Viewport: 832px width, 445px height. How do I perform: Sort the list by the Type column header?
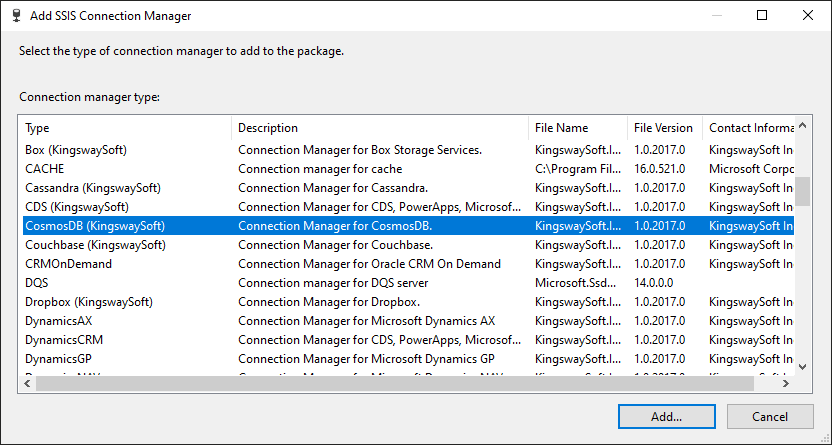[126, 128]
